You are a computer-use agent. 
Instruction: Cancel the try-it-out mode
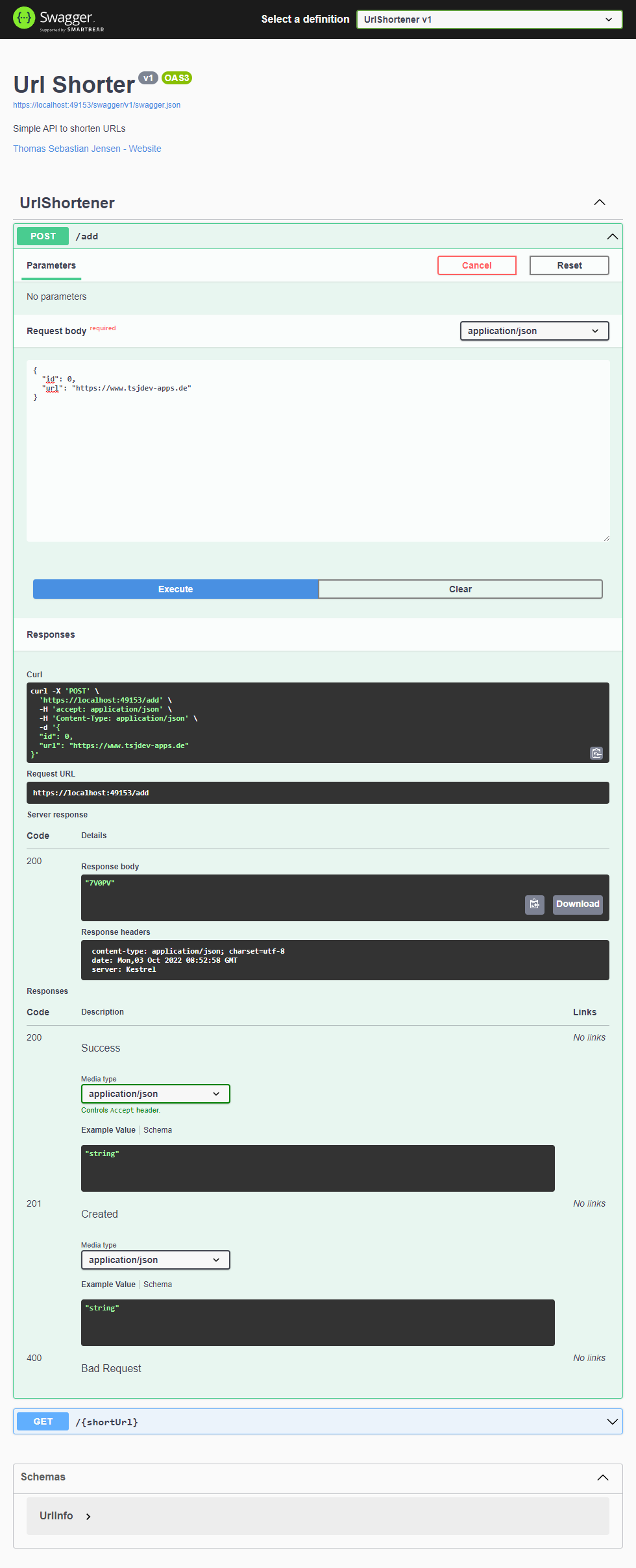tap(476, 265)
